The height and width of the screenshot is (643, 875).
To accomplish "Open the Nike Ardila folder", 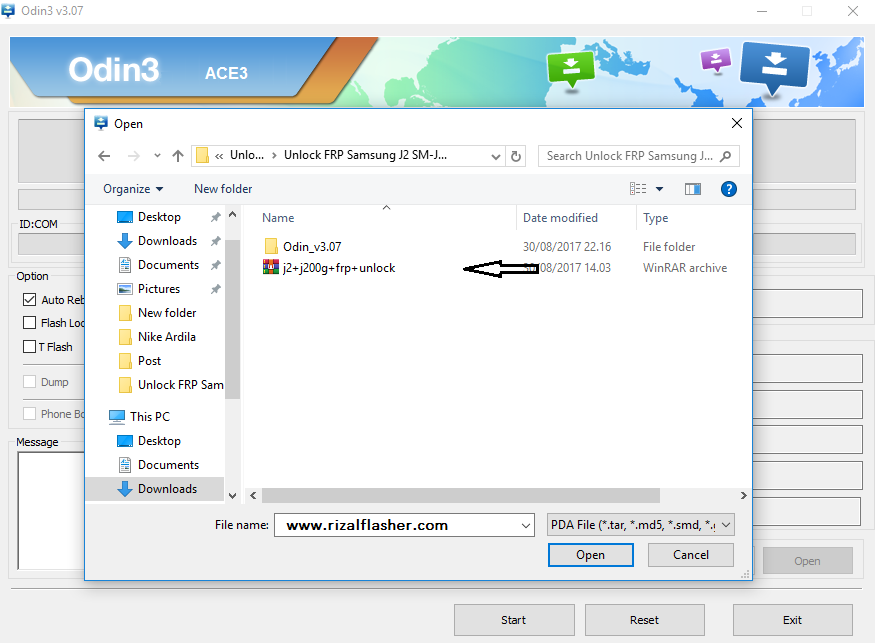I will tap(166, 337).
